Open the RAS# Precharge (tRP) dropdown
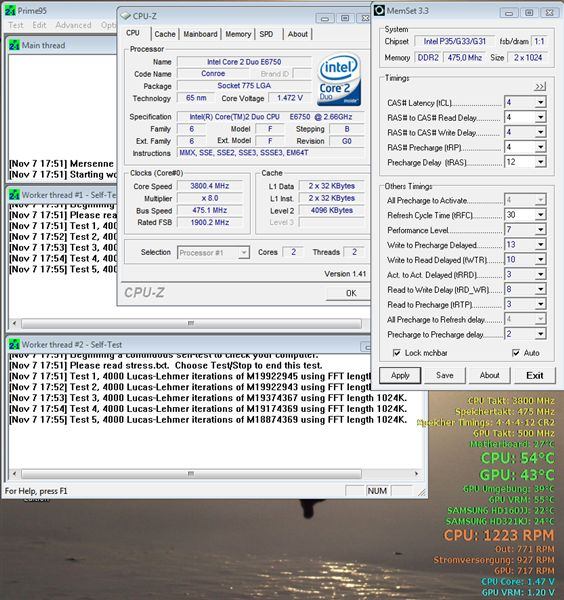This screenshot has width=564, height=600. (x=540, y=147)
